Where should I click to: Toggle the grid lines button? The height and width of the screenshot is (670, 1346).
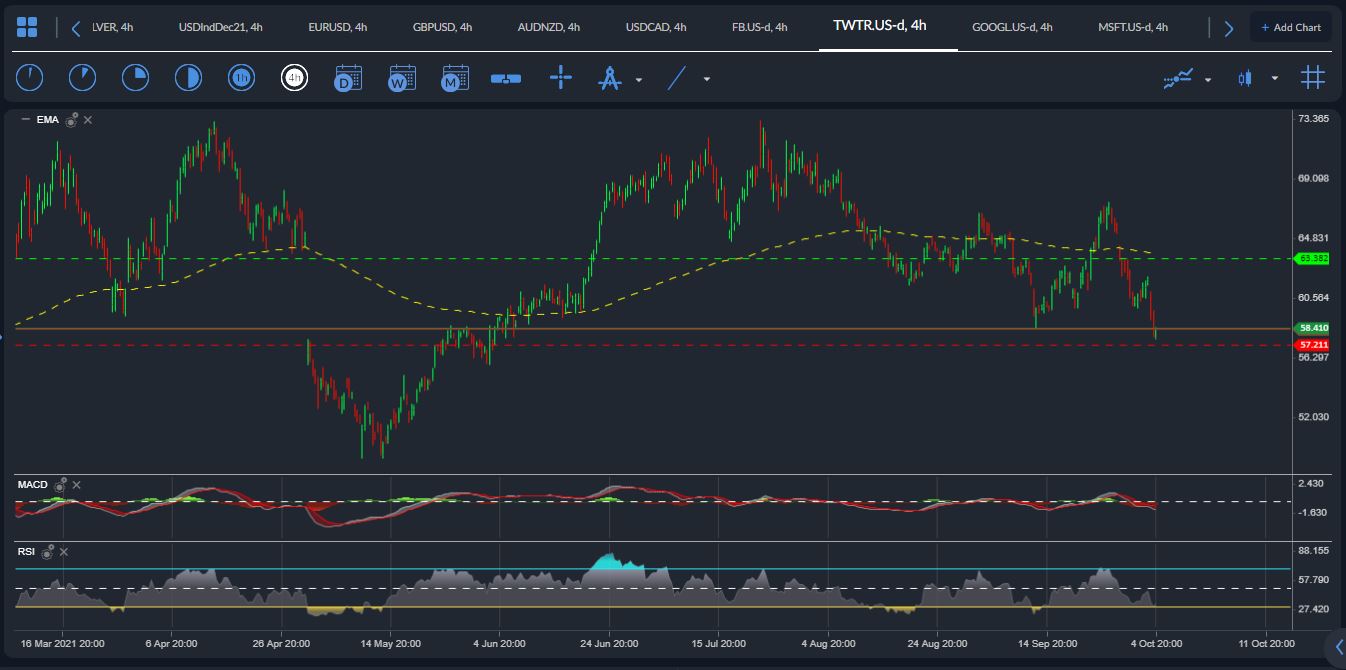(1313, 77)
